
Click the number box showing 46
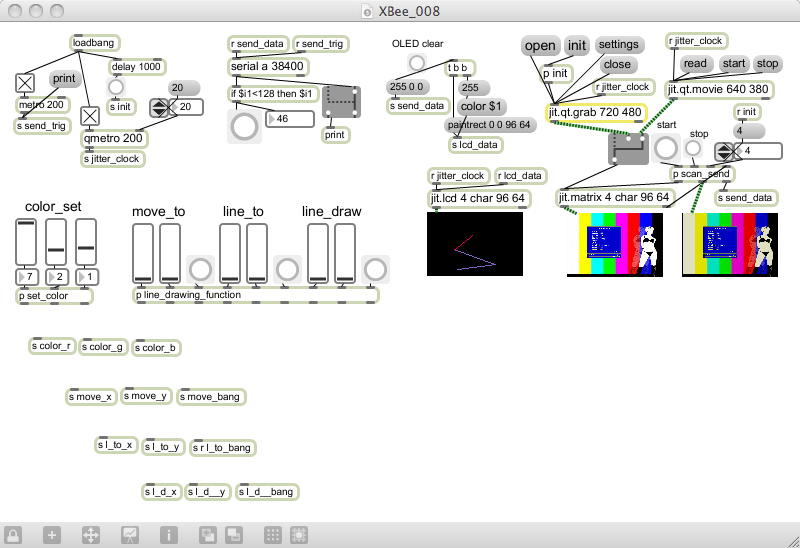(290, 119)
